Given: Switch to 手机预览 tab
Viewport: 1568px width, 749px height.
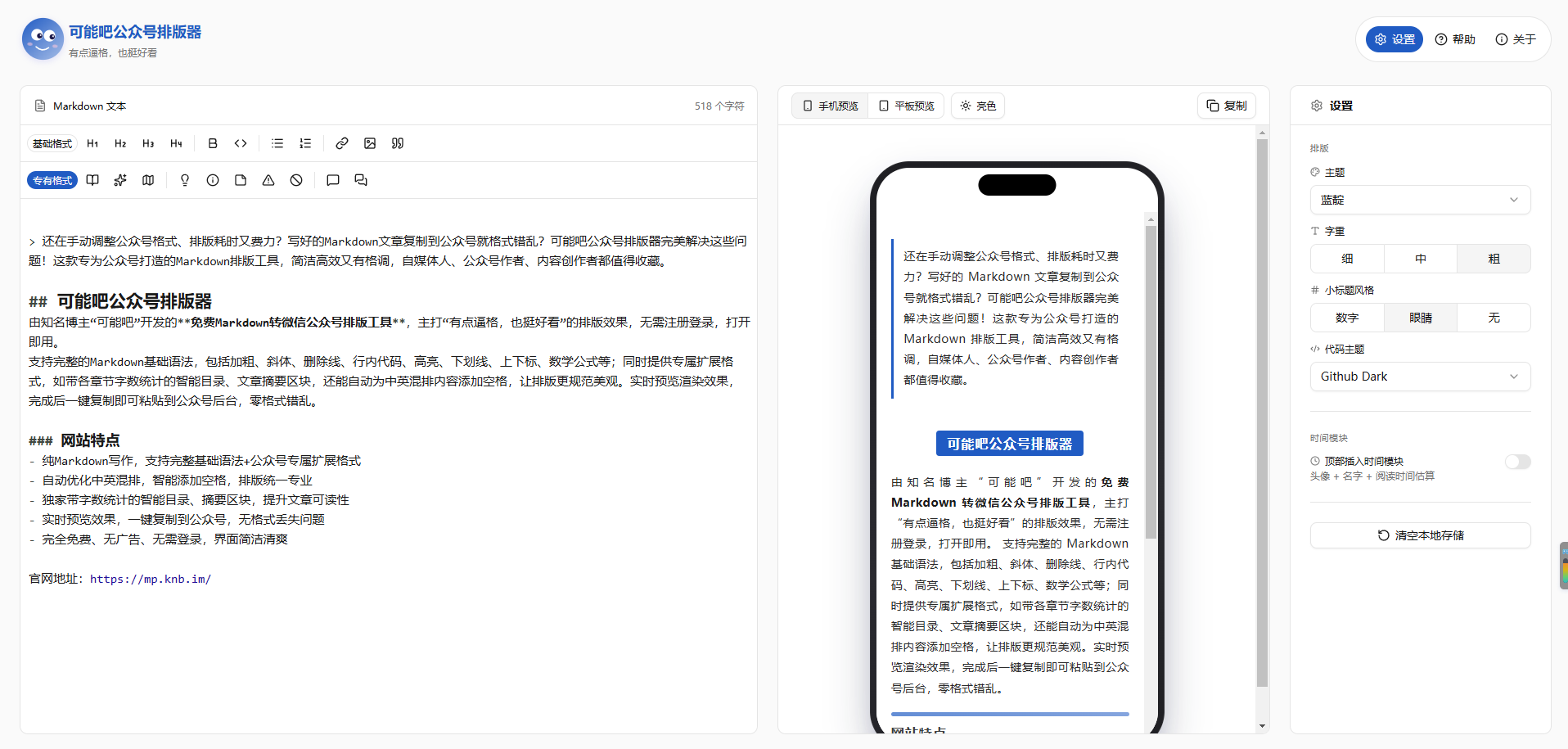Looking at the screenshot, I should click(830, 106).
